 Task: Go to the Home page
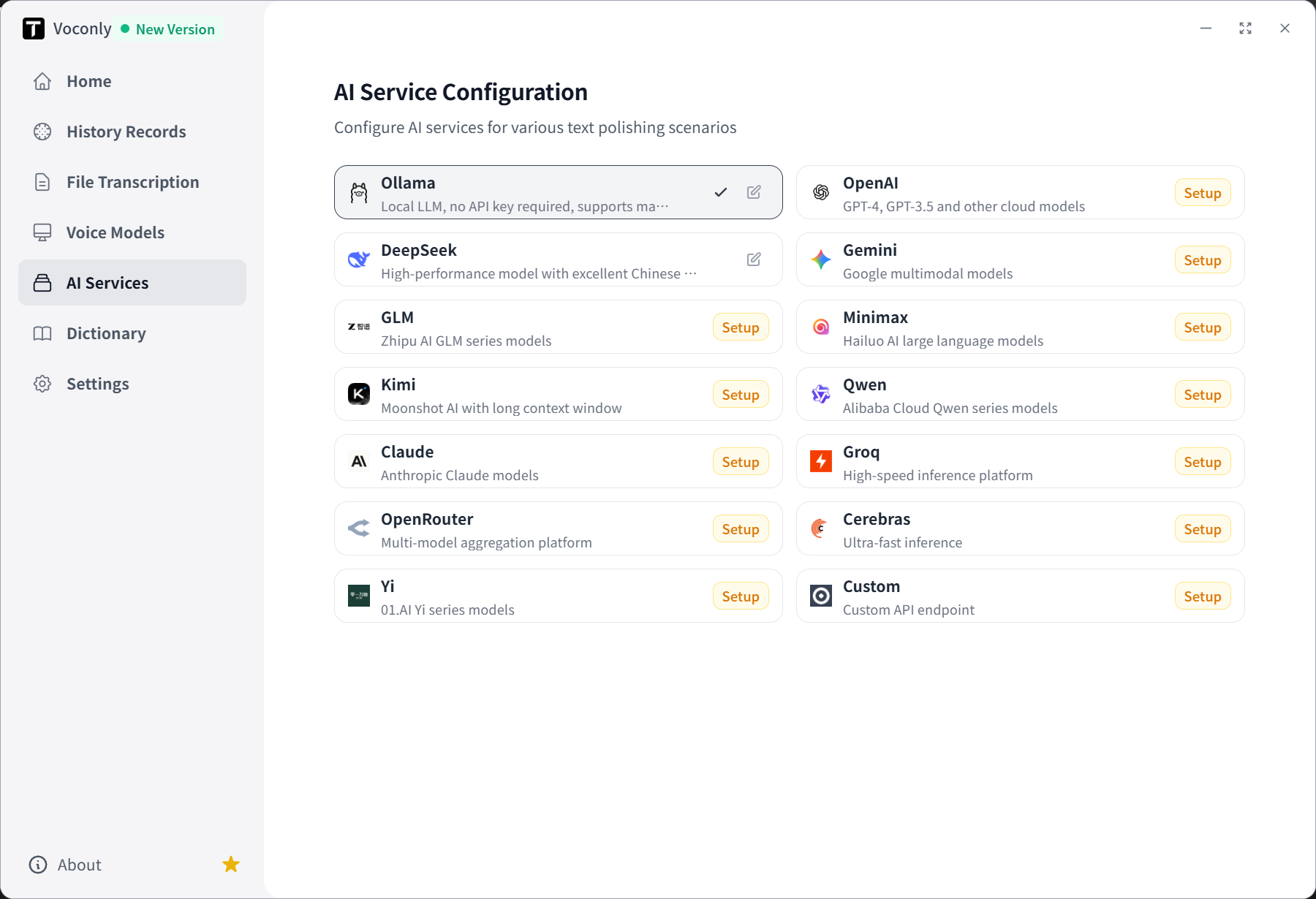click(132, 81)
